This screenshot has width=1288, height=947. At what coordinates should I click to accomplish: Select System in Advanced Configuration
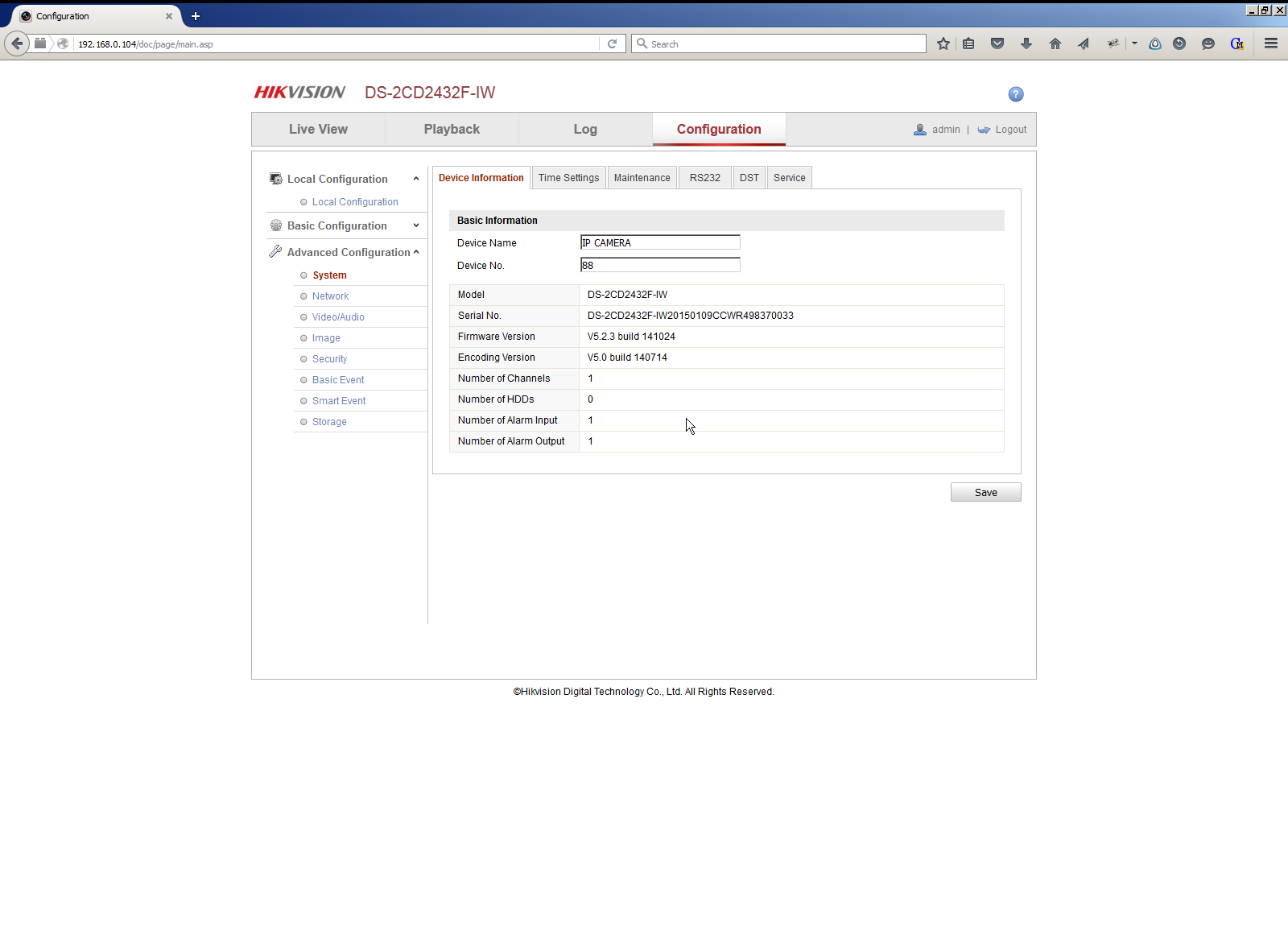(330, 275)
